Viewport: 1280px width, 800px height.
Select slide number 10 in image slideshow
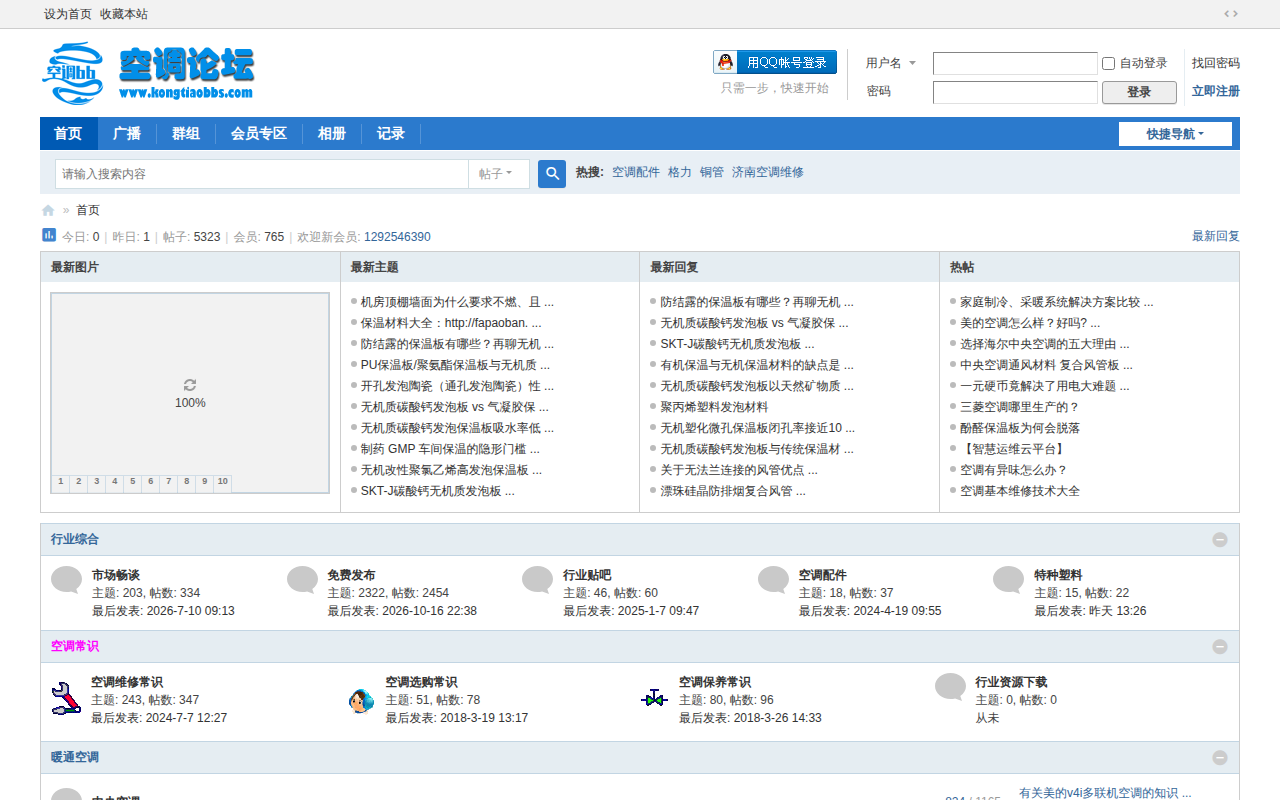pyautogui.click(x=222, y=482)
